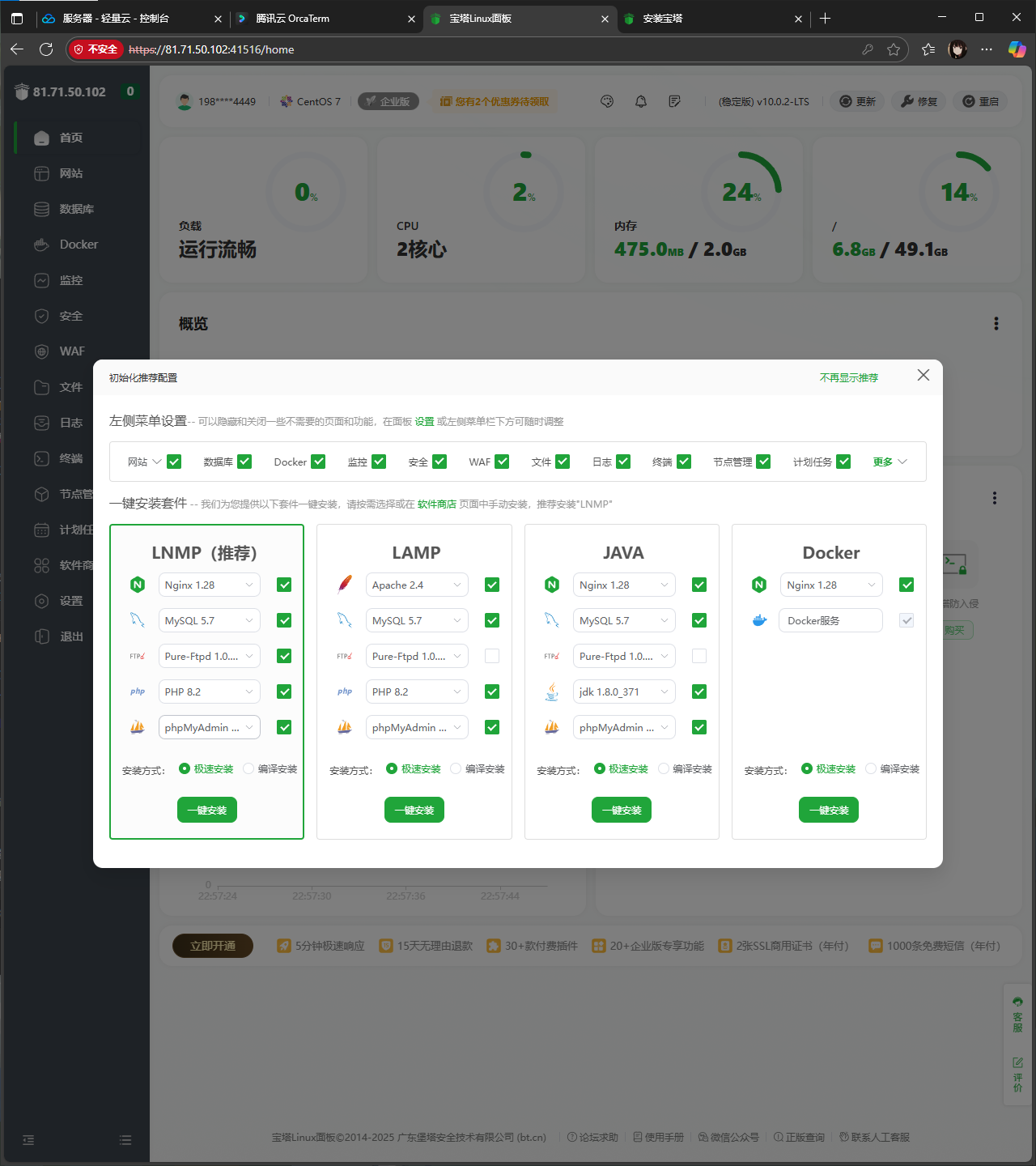Open the Copilot icon in browser toolbar

[1017, 49]
